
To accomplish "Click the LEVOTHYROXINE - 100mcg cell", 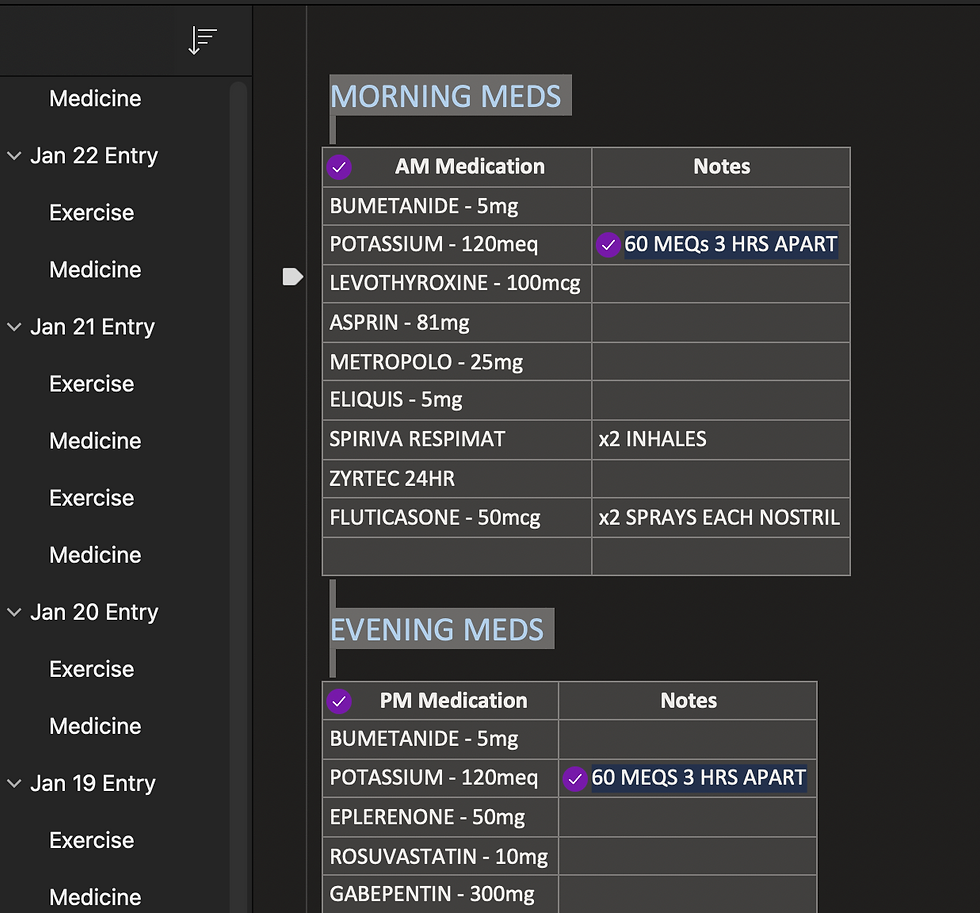I will click(457, 283).
